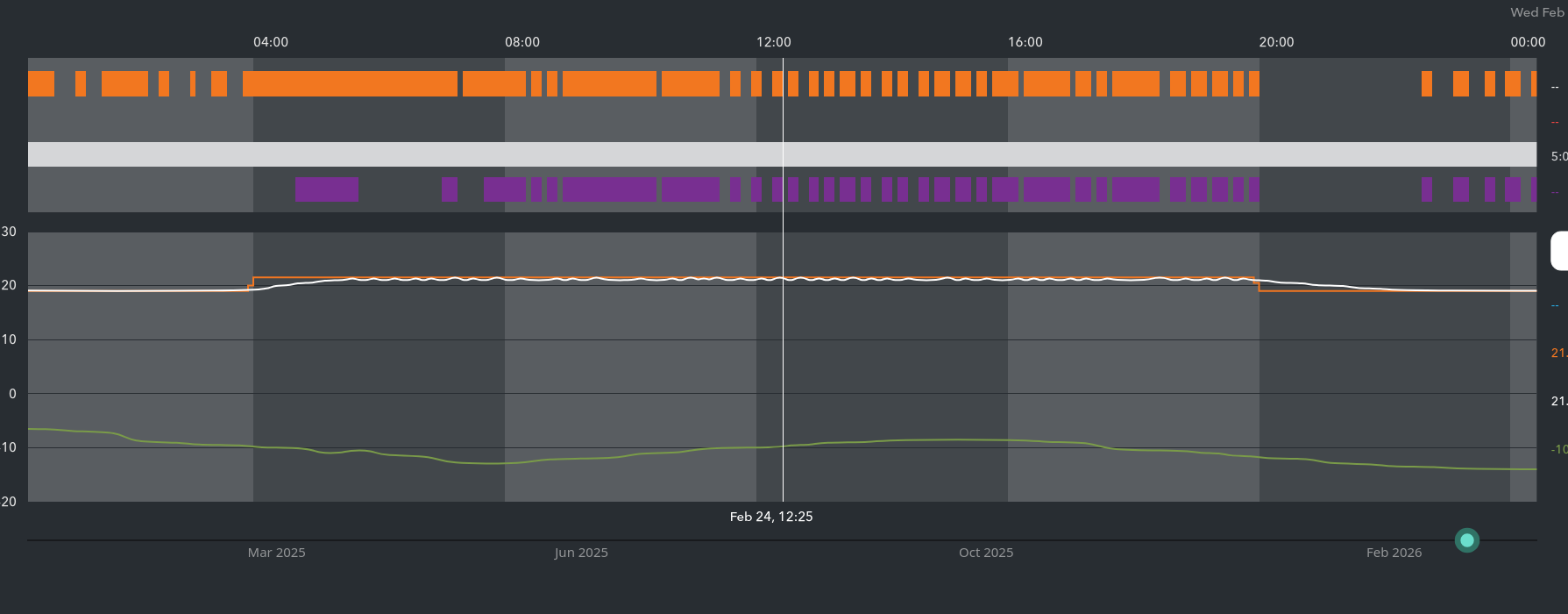The width and height of the screenshot is (1568, 614).
Task: Click the wide purple bar just after 04:00
Action: pyautogui.click(x=327, y=189)
